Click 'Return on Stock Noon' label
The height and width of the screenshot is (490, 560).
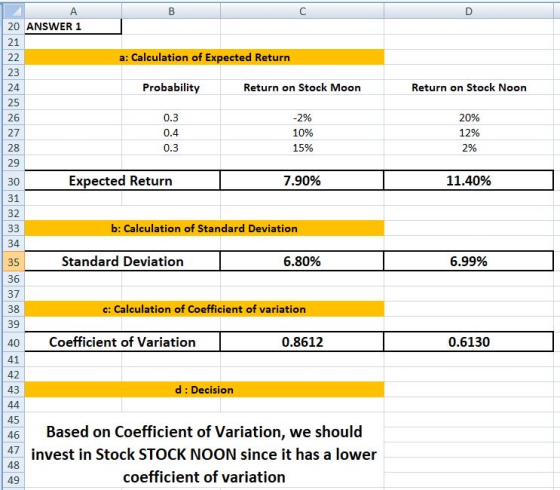pyautogui.click(x=469, y=88)
